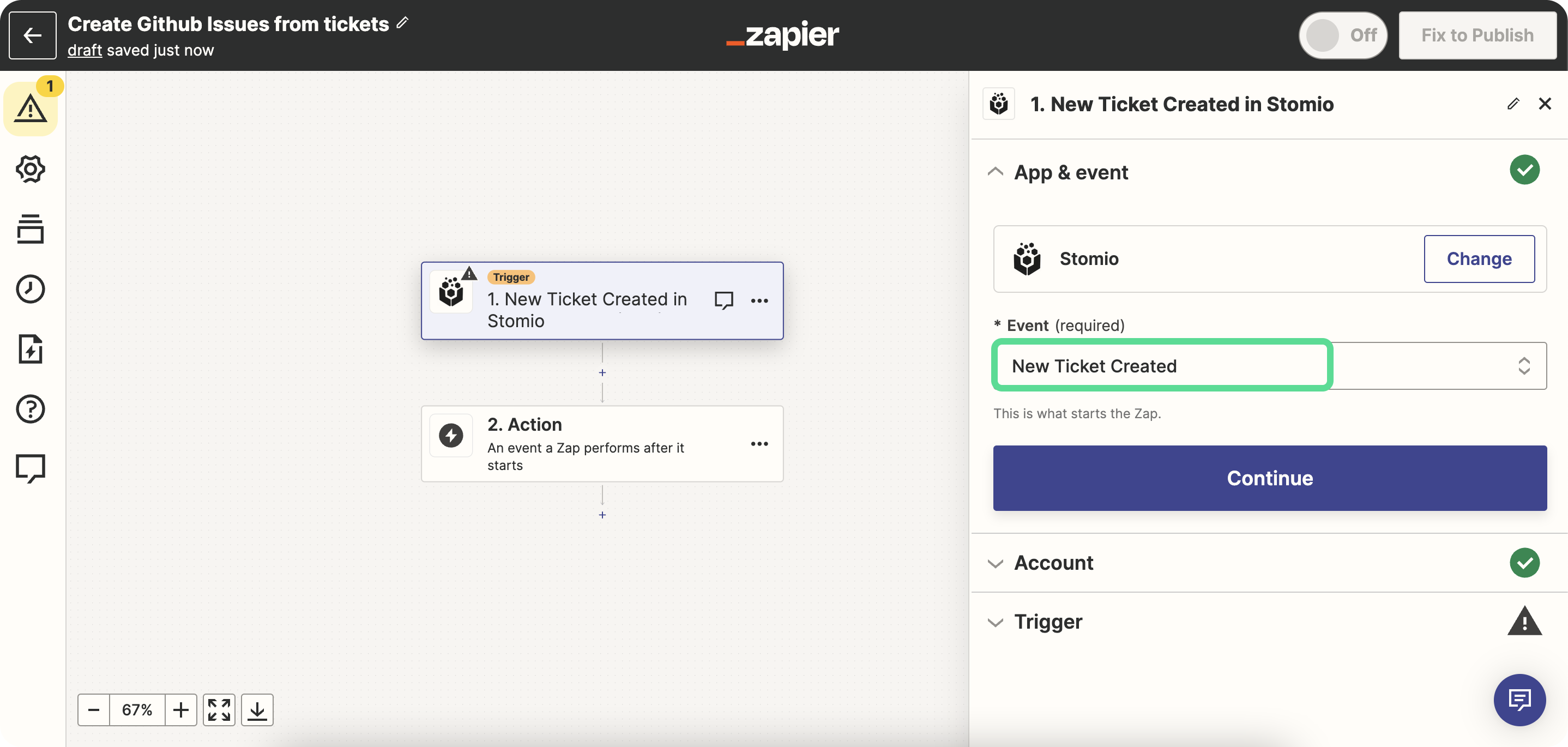Open Zap settings gear icon

coord(31,169)
